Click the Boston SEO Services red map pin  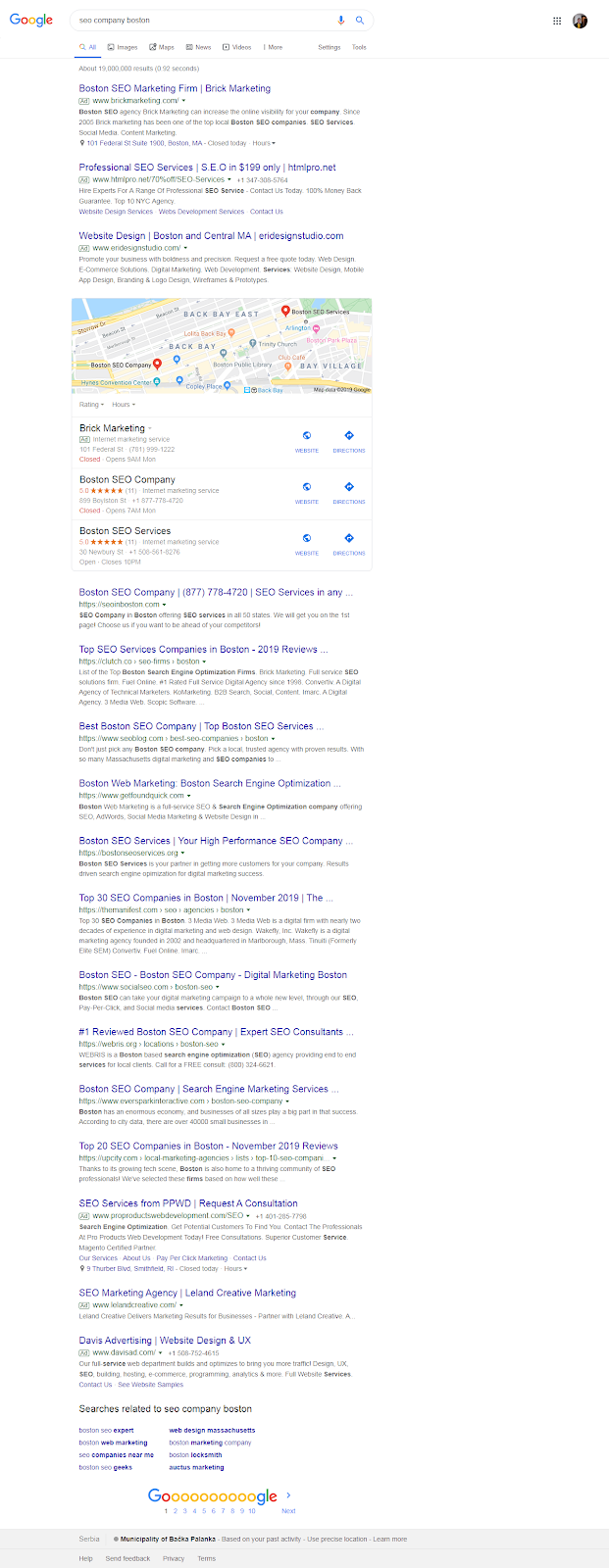285,311
